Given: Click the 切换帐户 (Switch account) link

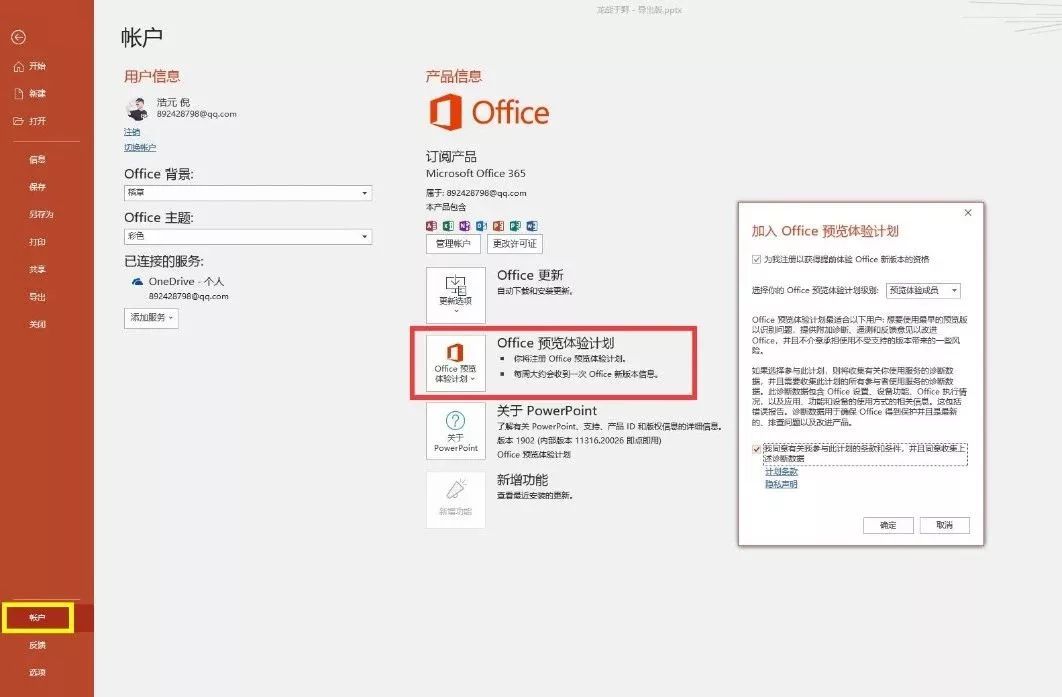Looking at the screenshot, I should [140, 148].
